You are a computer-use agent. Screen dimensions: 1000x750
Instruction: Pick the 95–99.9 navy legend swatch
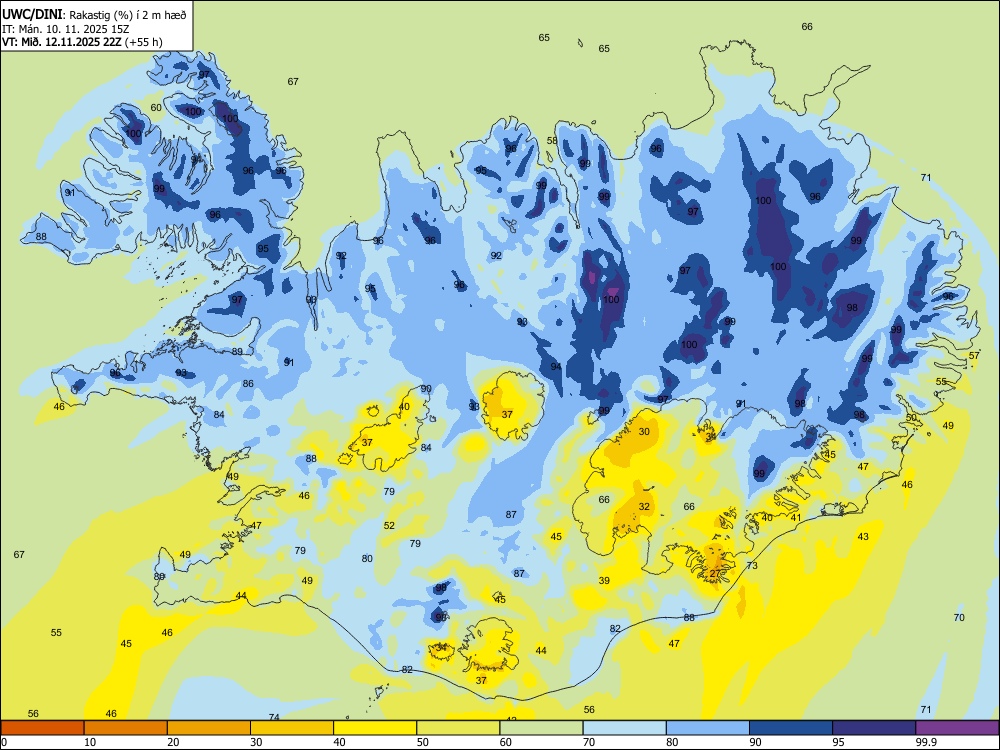[874, 728]
